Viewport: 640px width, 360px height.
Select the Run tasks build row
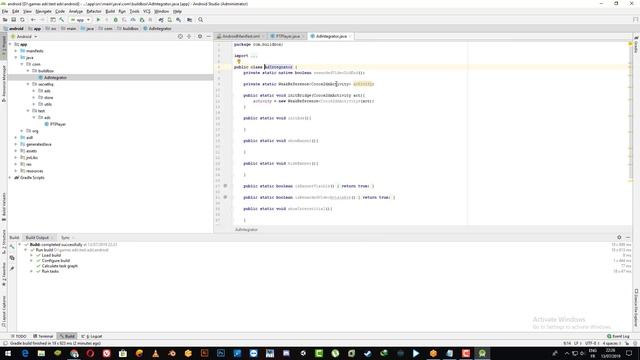50,271
